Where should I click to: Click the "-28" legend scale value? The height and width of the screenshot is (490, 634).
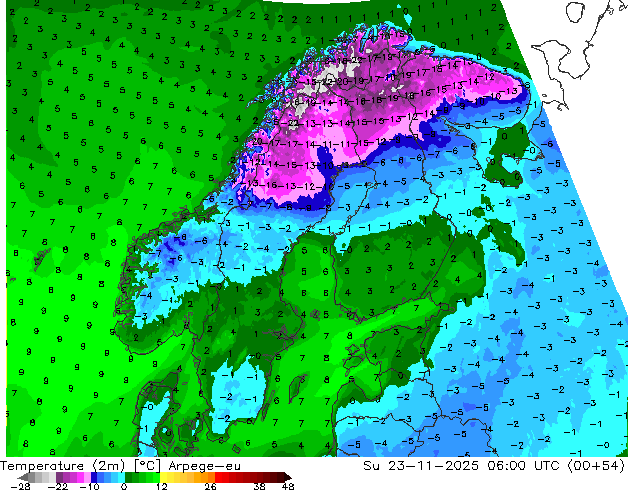pyautogui.click(x=20, y=486)
